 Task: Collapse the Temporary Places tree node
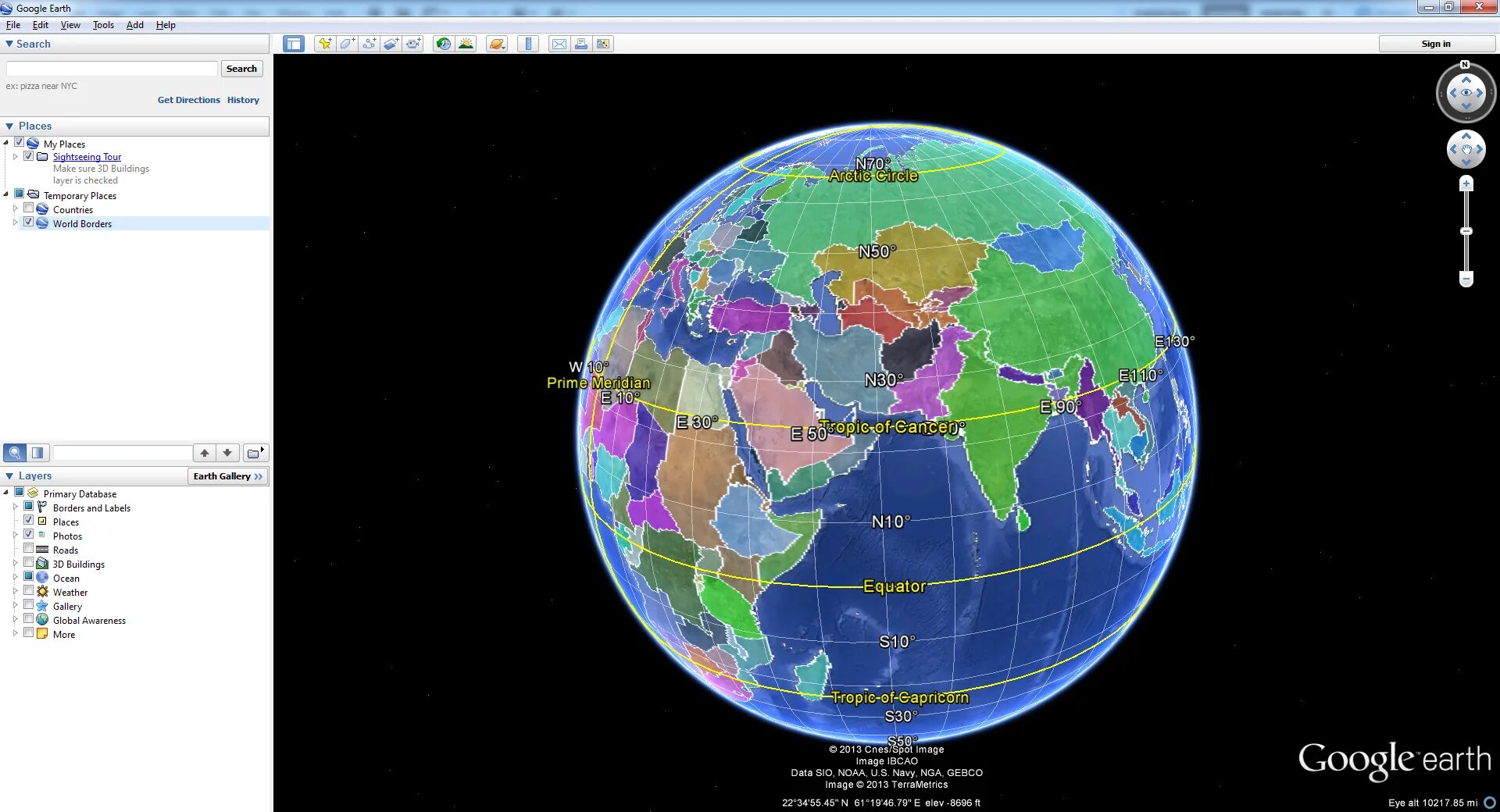[6, 194]
